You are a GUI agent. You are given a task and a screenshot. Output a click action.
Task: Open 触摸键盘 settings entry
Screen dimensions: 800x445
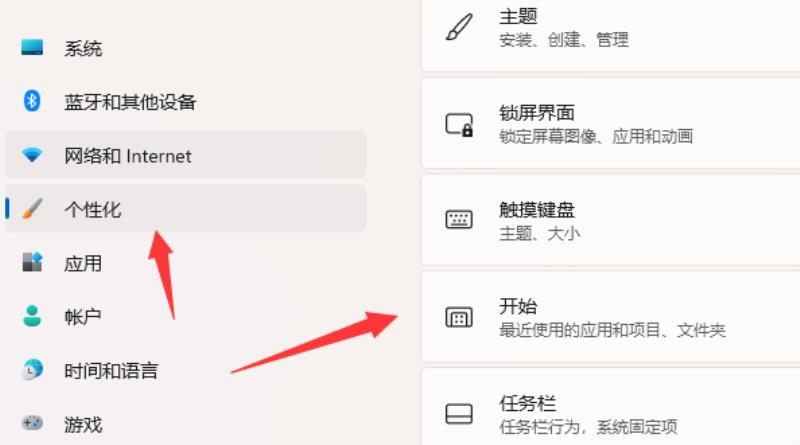coord(610,220)
